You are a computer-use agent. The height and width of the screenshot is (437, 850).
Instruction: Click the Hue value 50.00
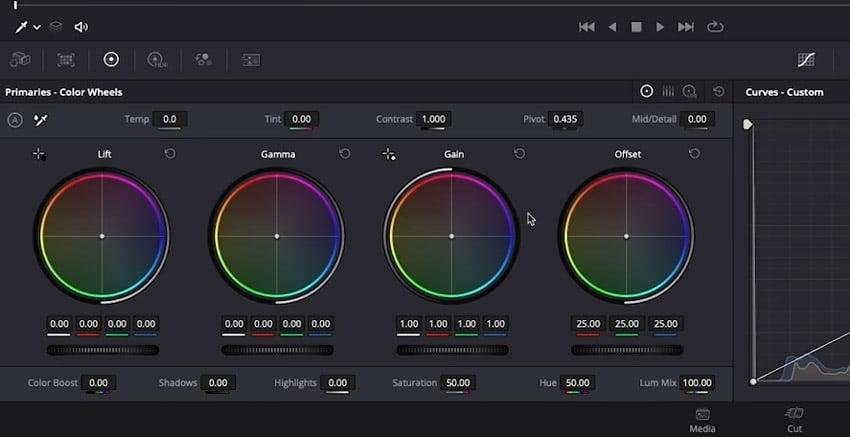578,383
